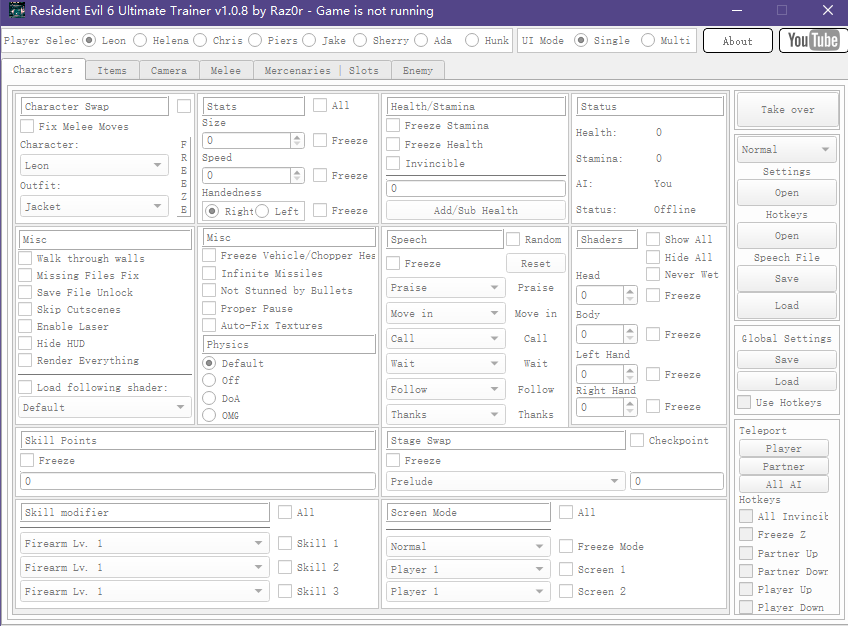The height and width of the screenshot is (626, 848).
Task: Open the Character dropdown showing Leon
Action: pos(94,165)
